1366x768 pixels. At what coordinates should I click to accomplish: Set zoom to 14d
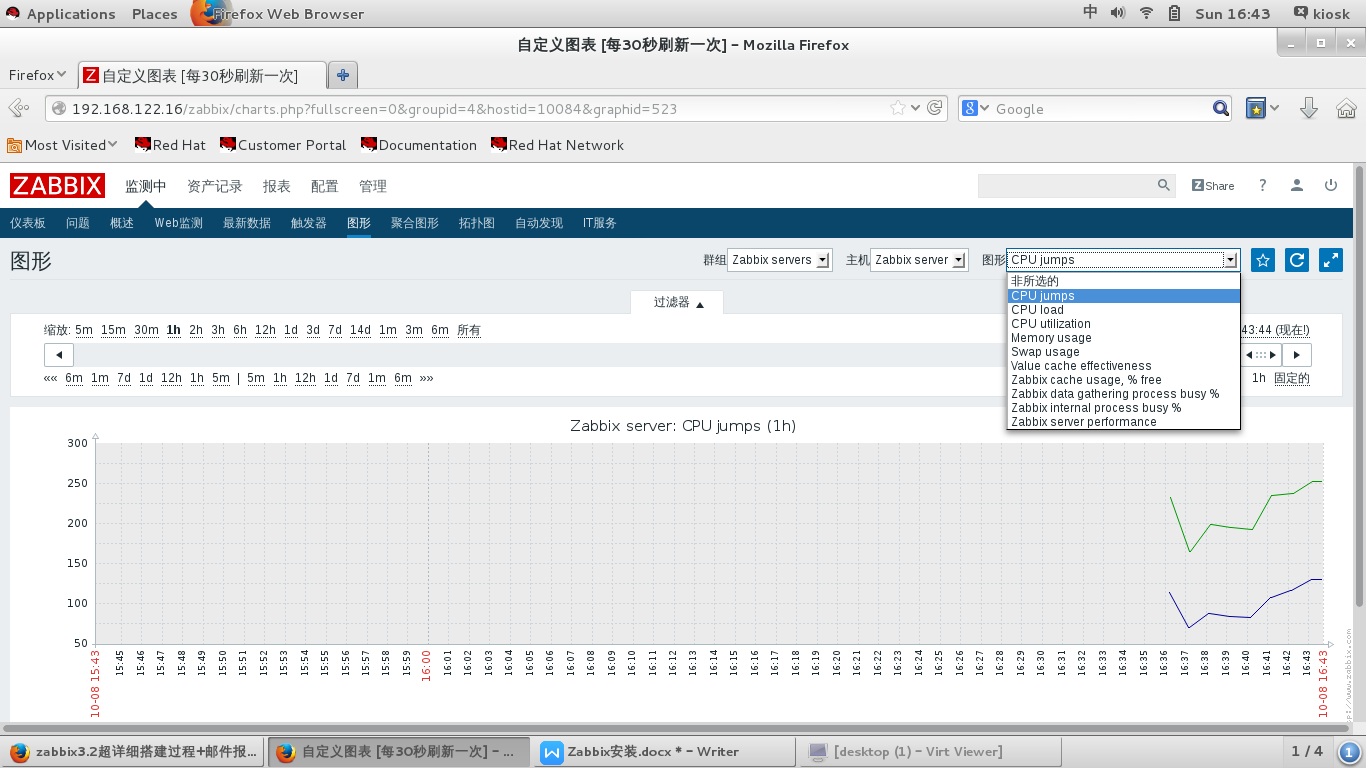(x=360, y=330)
